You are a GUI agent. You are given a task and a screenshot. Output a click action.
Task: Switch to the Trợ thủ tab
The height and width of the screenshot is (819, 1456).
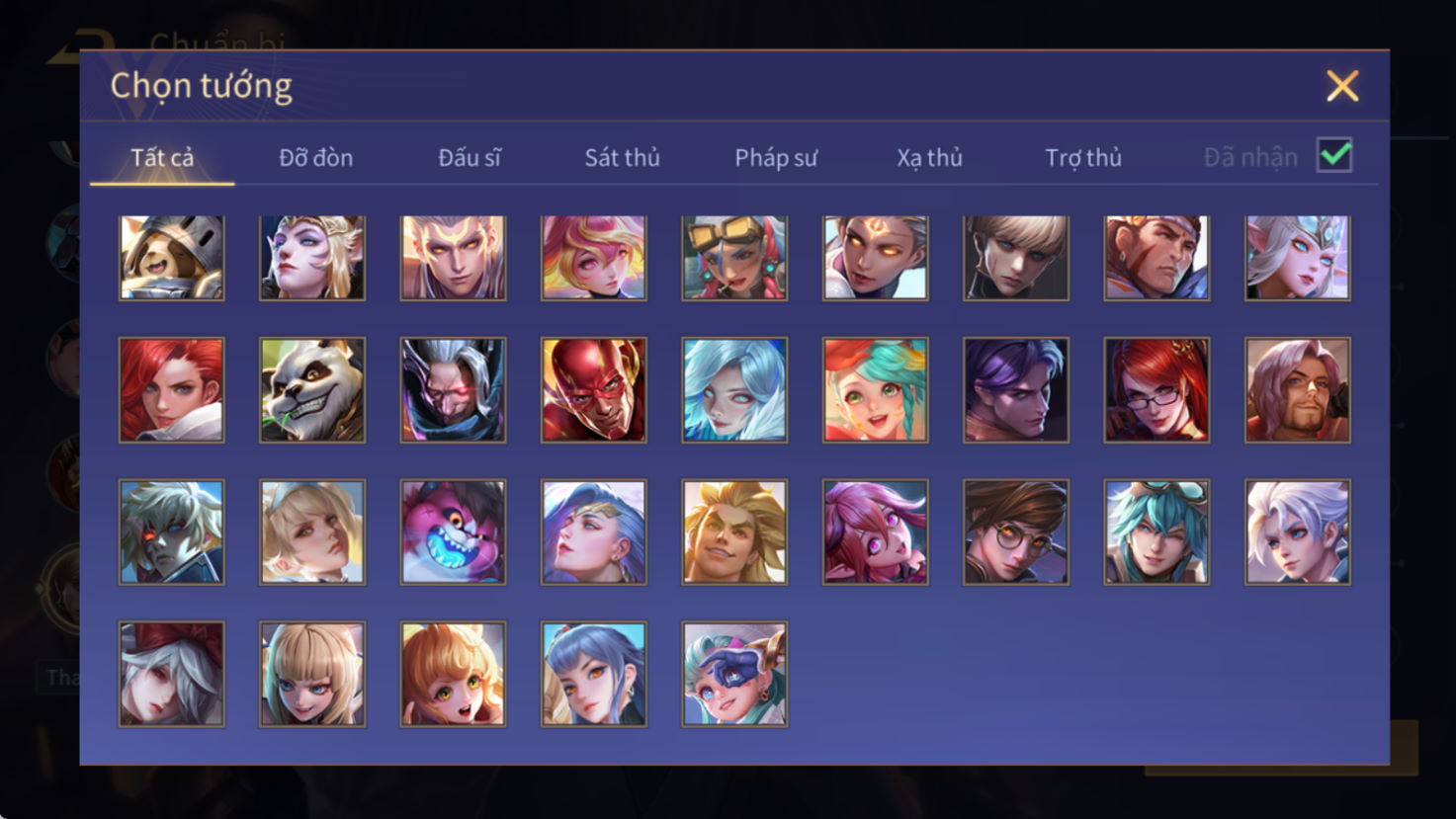point(1083,157)
